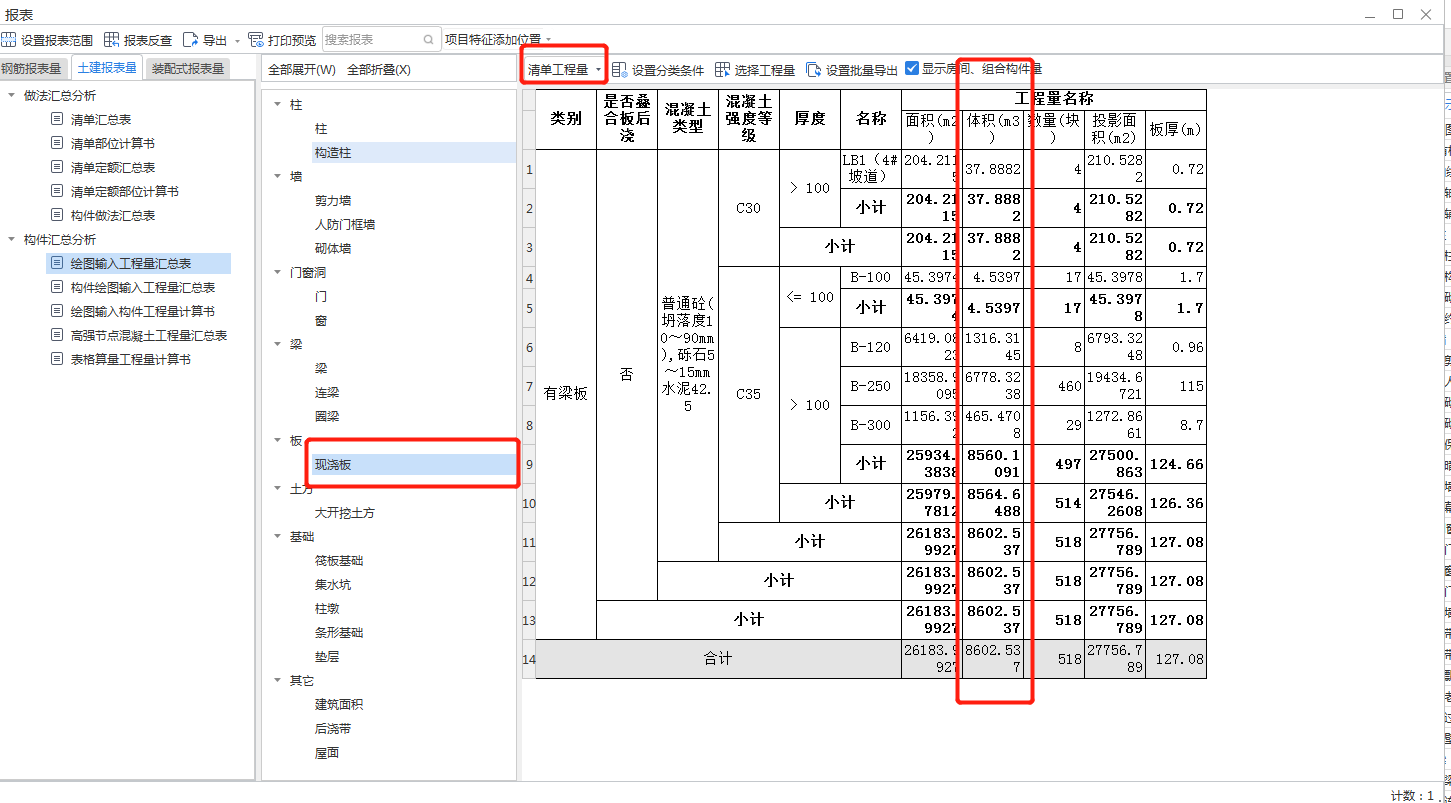This screenshot has height=803, width=1451.
Task: Click the 设置报表范围 grid icon
Action: coord(8,40)
